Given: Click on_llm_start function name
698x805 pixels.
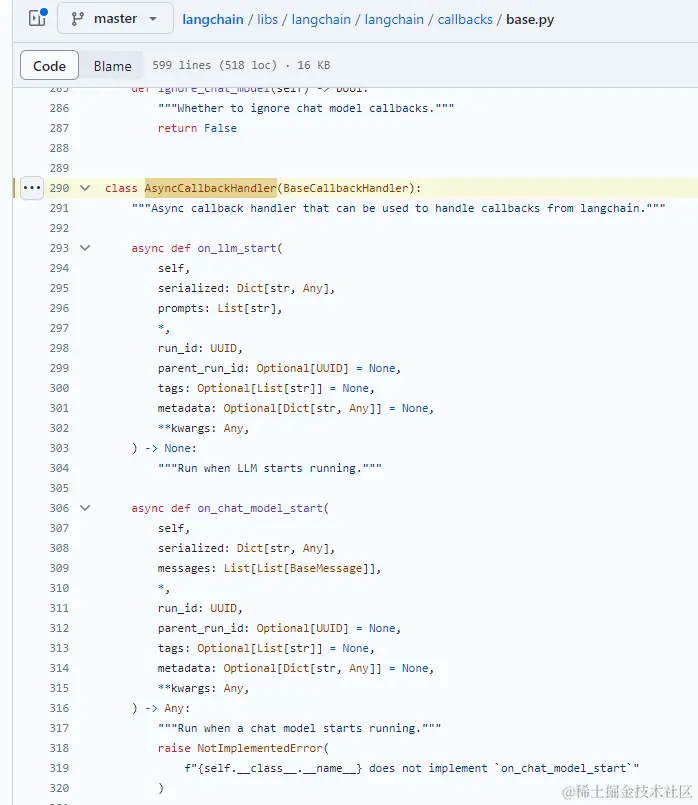Looking at the screenshot, I should 237,248.
